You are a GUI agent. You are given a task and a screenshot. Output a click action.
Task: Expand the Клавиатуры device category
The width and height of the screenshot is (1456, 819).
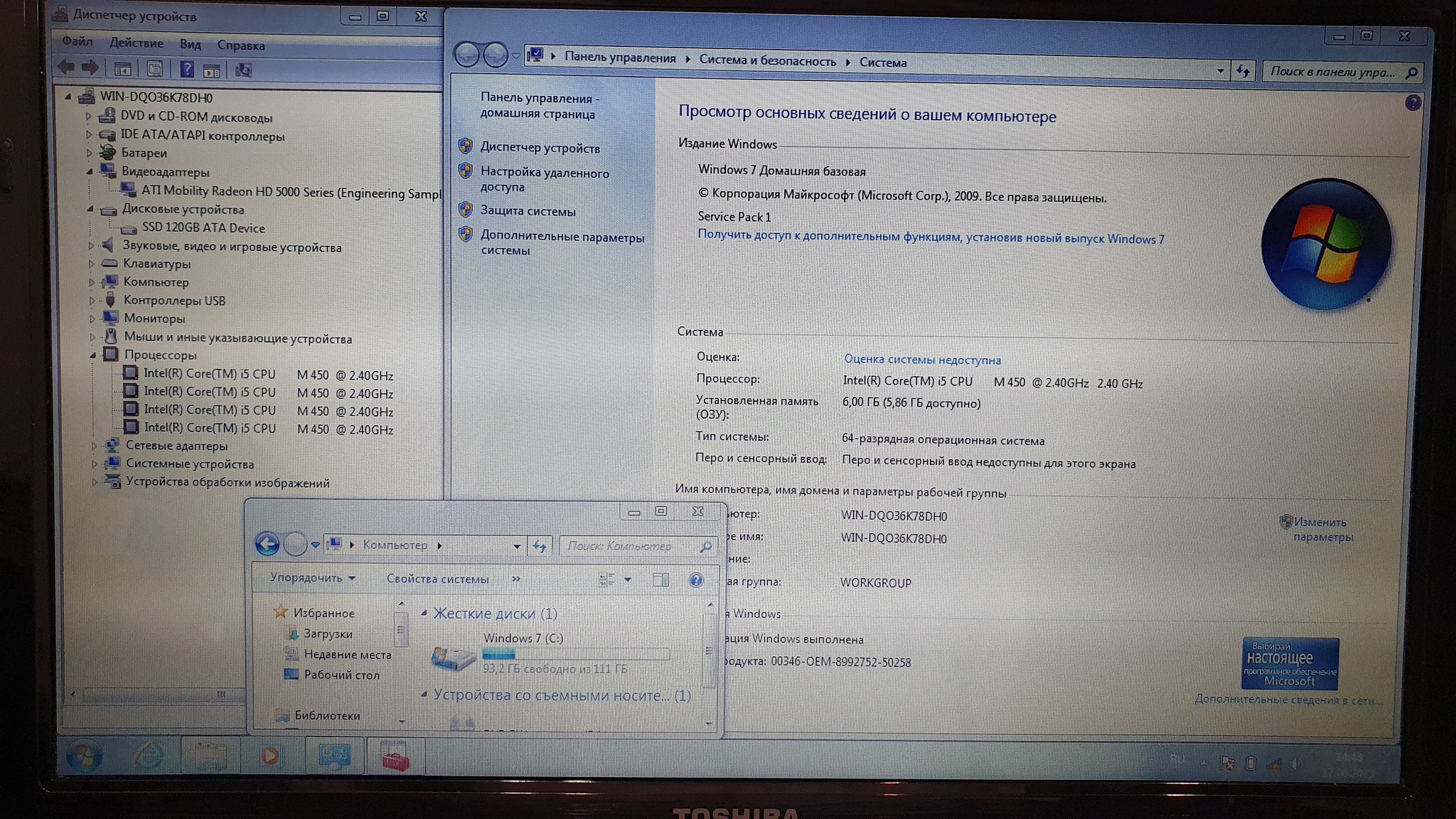[x=92, y=264]
